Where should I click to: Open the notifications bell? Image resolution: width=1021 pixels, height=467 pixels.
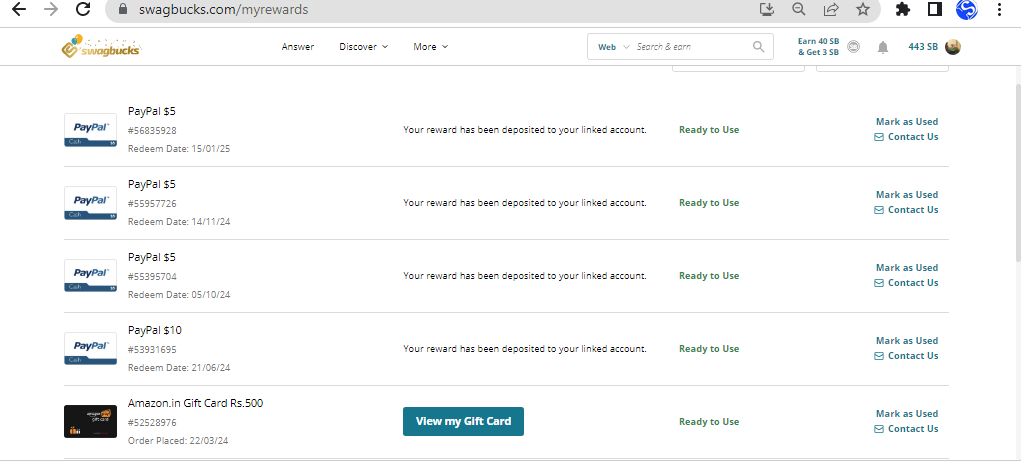point(882,47)
